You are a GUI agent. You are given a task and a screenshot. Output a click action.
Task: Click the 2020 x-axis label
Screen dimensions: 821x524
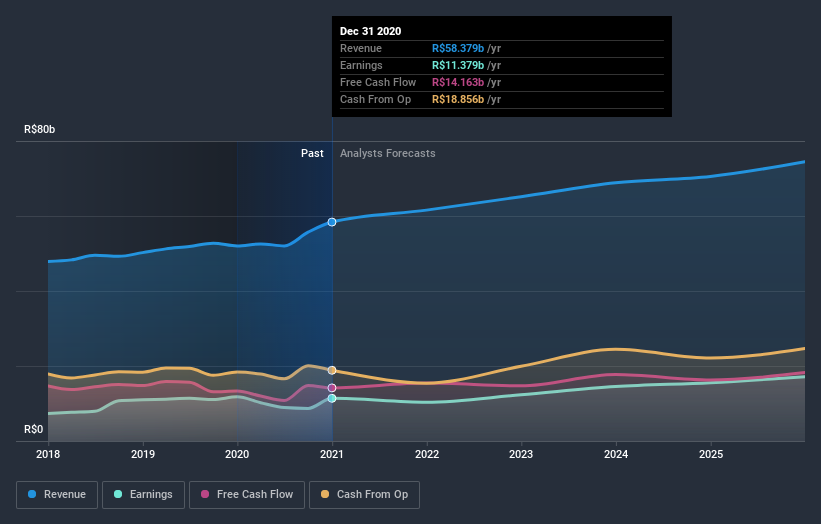pos(237,454)
